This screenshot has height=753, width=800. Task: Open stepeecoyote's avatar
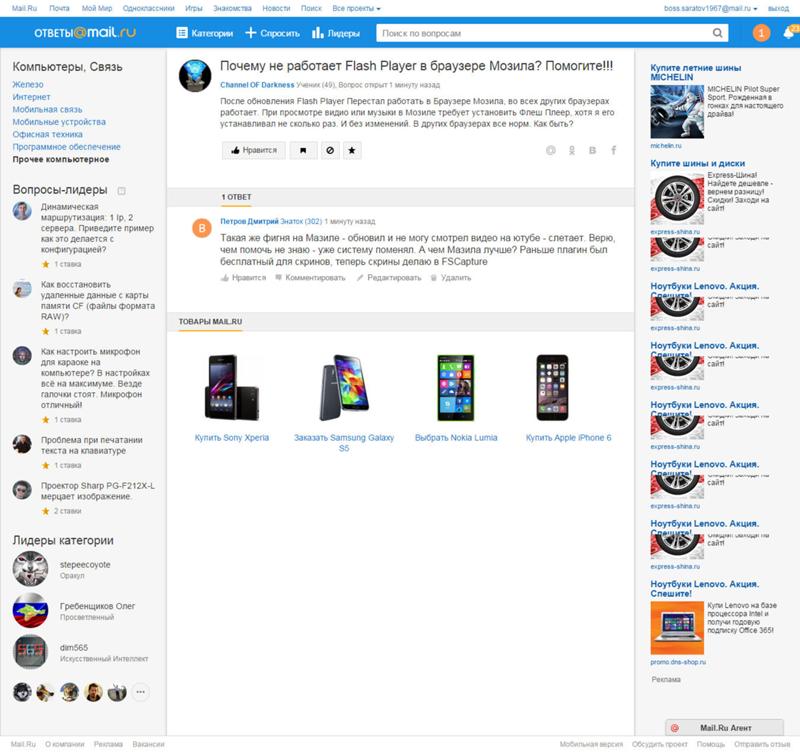click(31, 569)
